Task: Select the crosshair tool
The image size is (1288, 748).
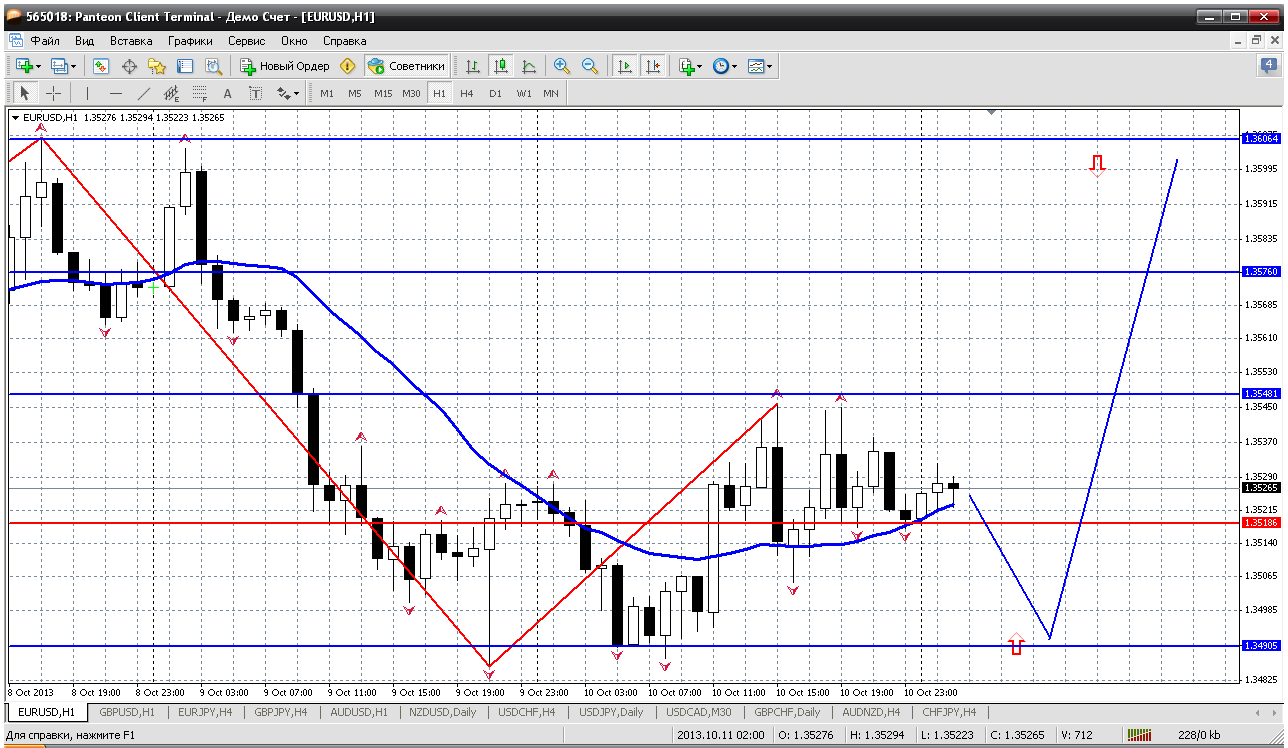Action: point(53,93)
